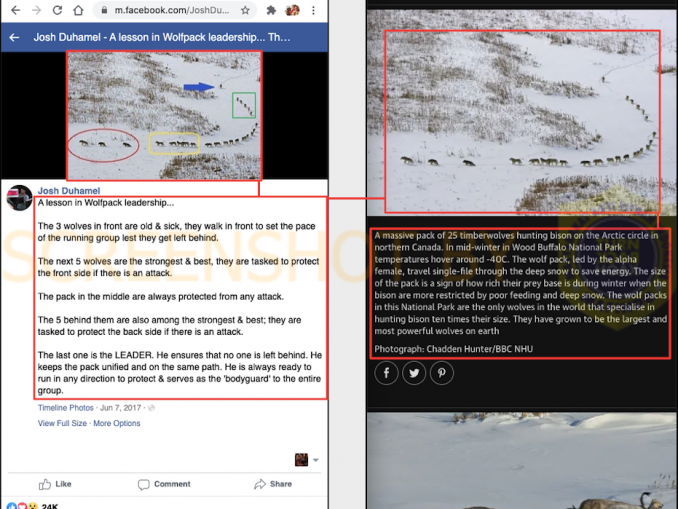This screenshot has height=509, width=678.
Task: Click the padlock site info icon
Action: (x=104, y=10)
